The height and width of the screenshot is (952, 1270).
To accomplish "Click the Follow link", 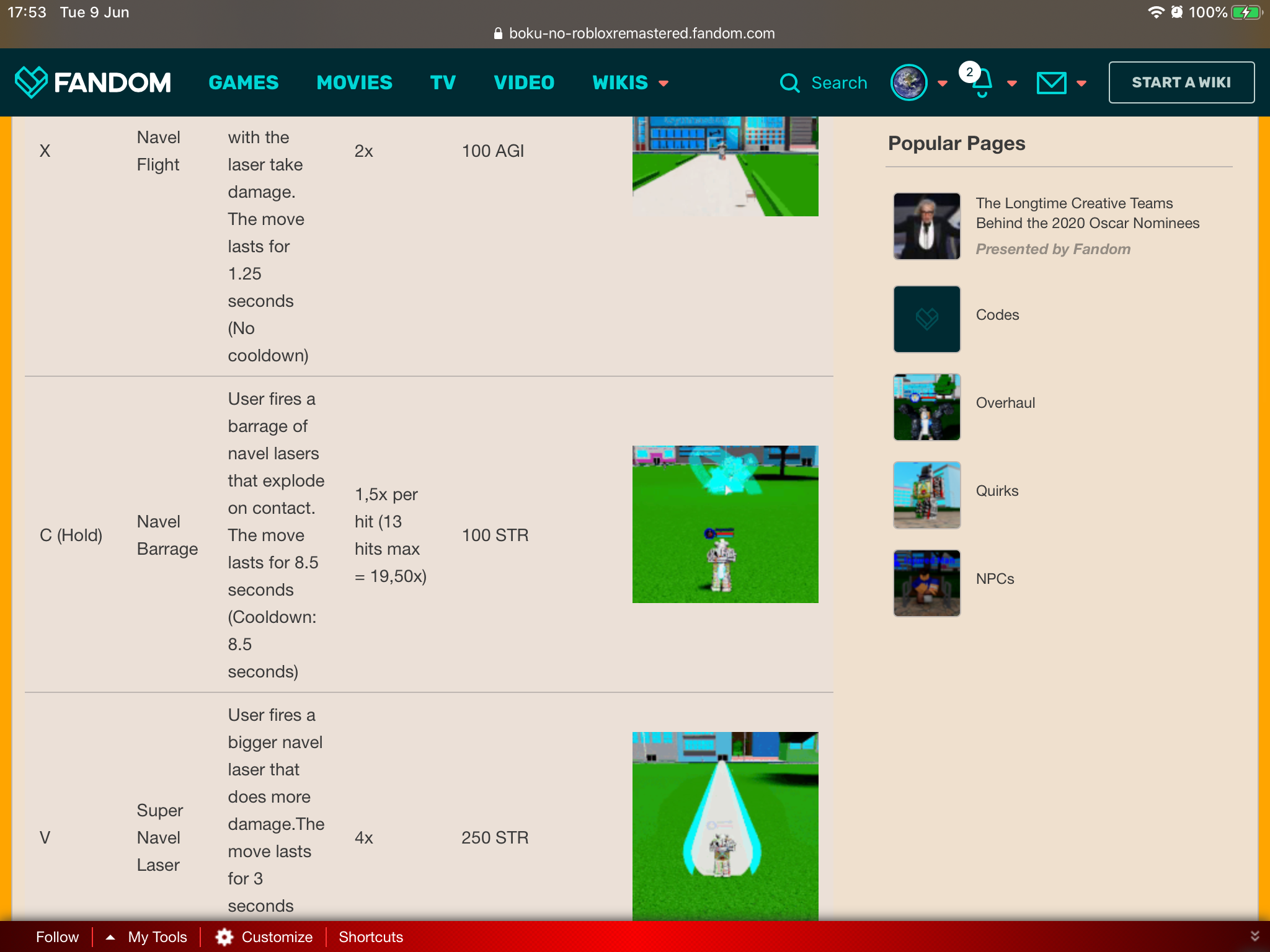I will click(57, 937).
